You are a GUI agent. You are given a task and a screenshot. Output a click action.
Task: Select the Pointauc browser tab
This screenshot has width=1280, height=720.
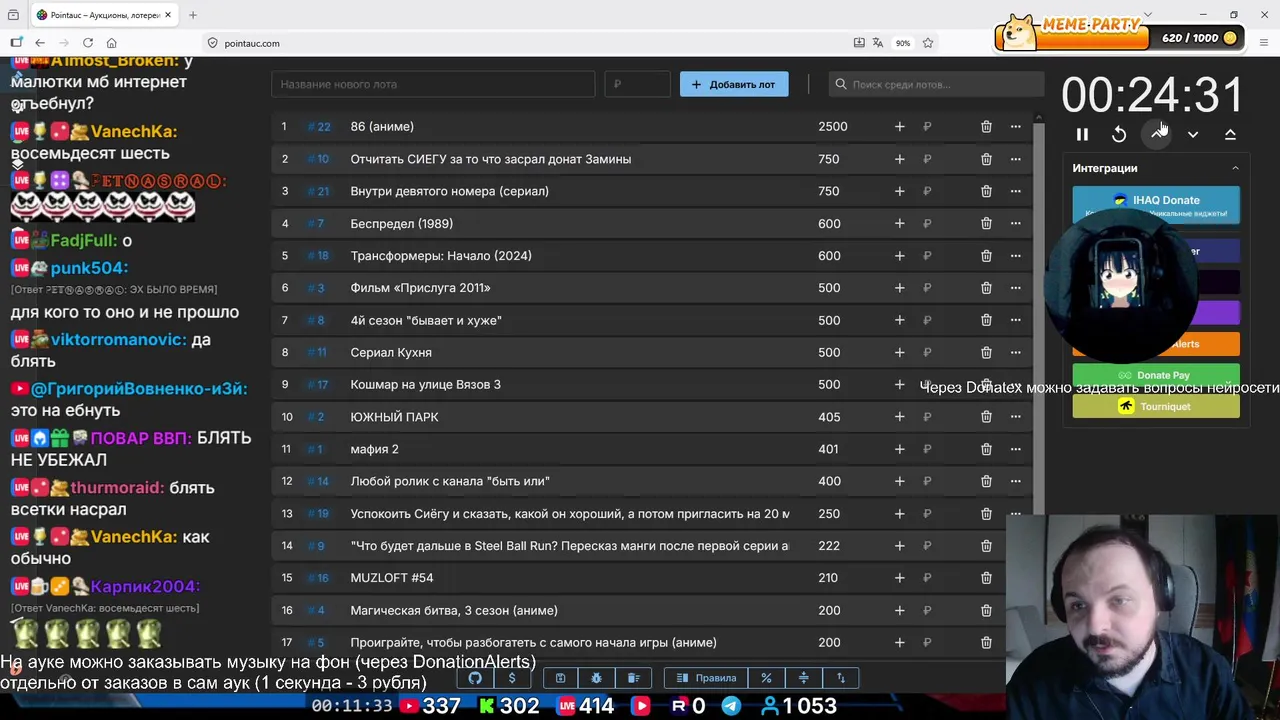click(104, 15)
